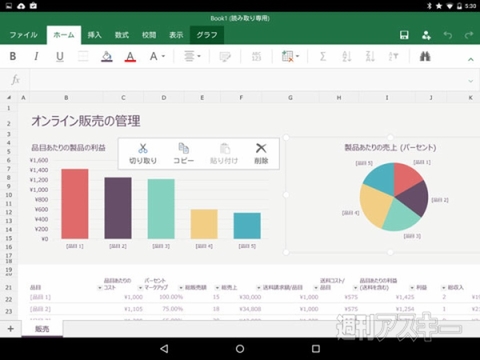The width and height of the screenshot is (480, 360).
Task: Switch to the 表示 tab
Action: click(x=176, y=35)
